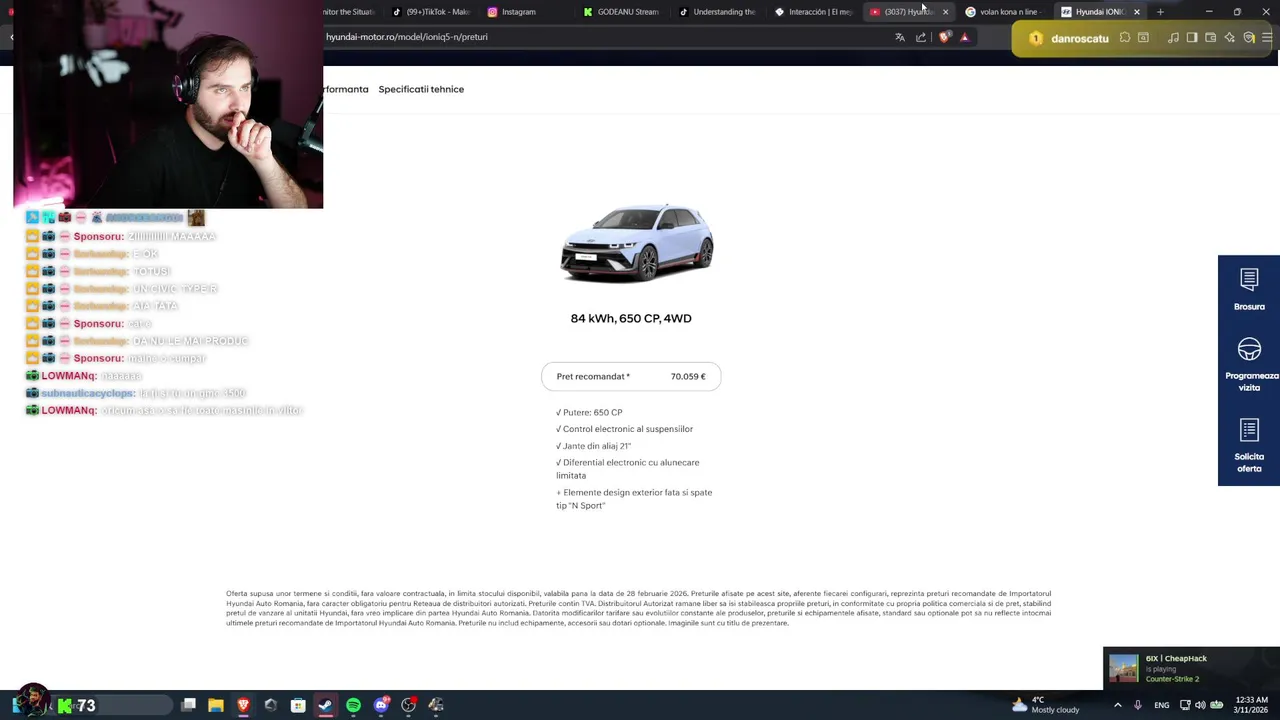The image size is (1280, 720).
Task: Click the '84 kWh, 650 CP, 4WD' heading
Action: tap(631, 318)
